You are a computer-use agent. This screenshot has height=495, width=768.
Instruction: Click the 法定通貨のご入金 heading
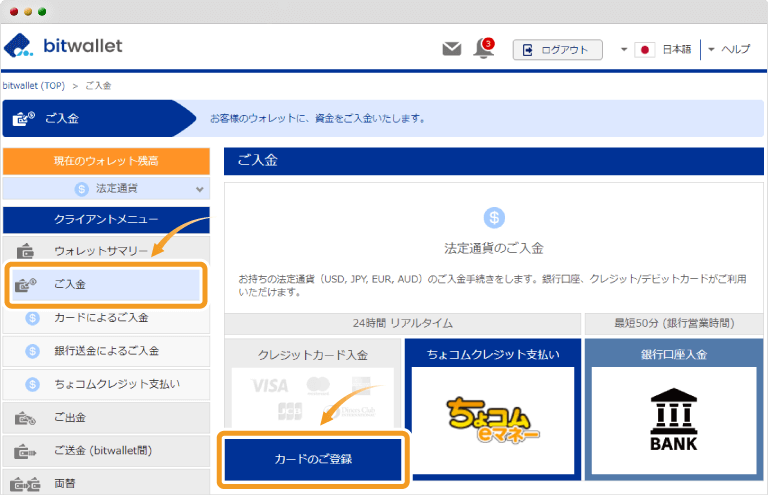[x=494, y=248]
